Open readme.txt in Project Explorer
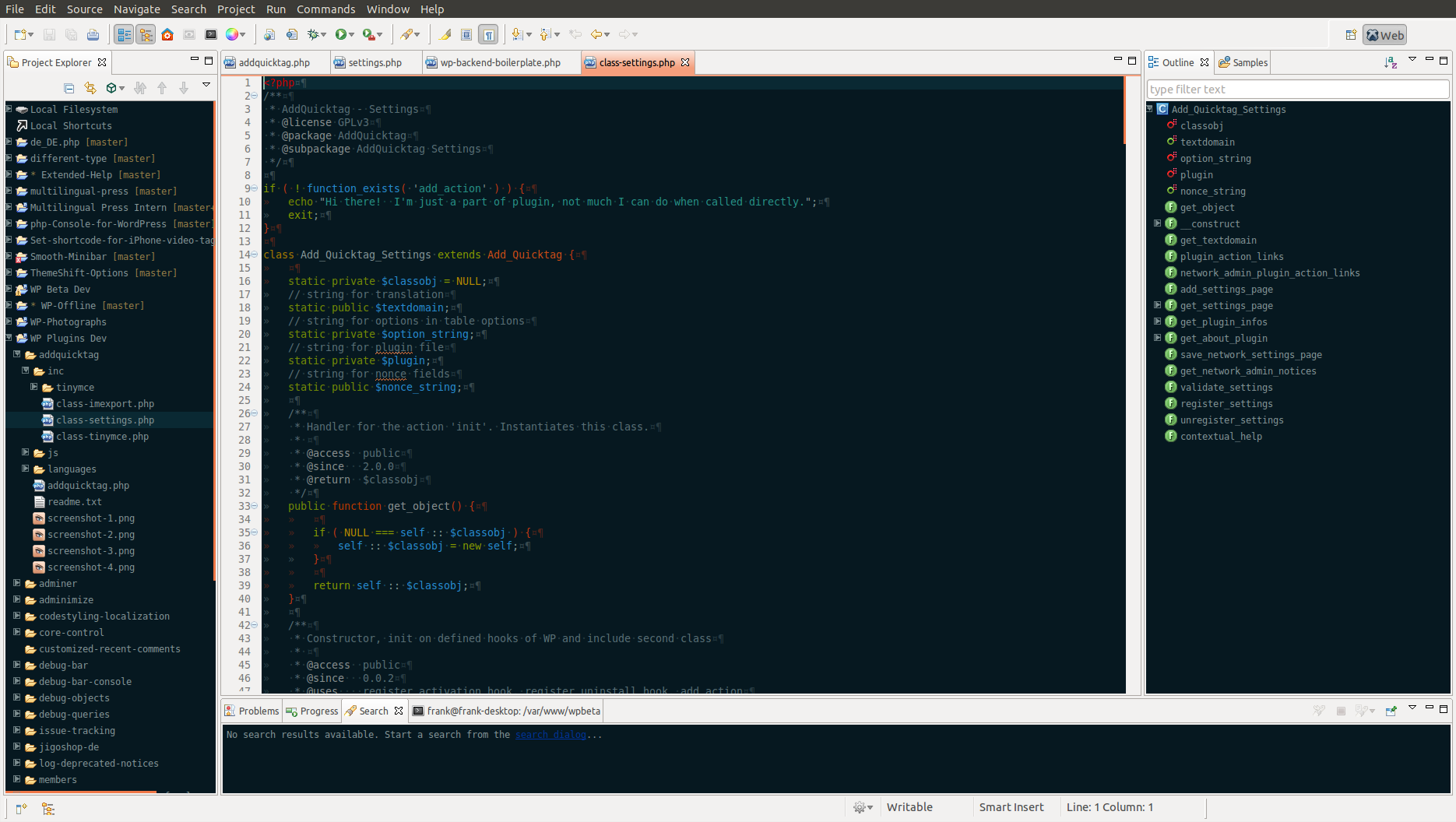 (75, 501)
